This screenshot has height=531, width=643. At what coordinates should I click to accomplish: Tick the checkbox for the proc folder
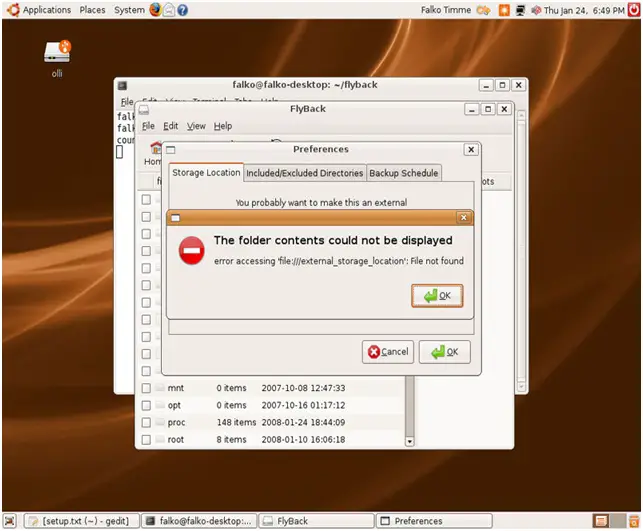pos(146,422)
